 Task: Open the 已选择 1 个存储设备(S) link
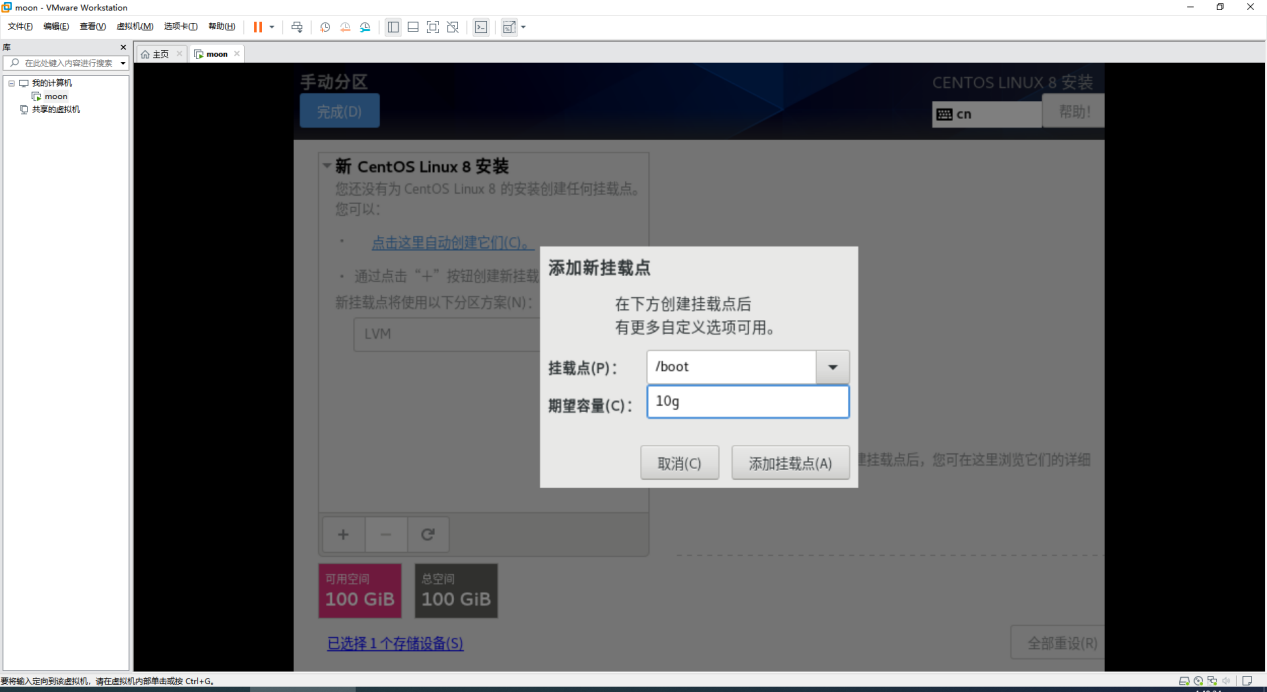coord(395,644)
